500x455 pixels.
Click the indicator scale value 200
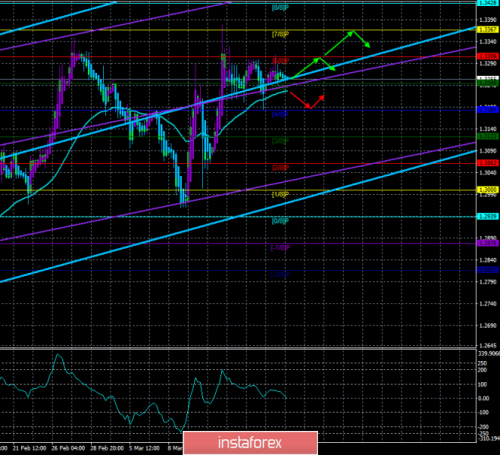pyautogui.click(x=482, y=370)
